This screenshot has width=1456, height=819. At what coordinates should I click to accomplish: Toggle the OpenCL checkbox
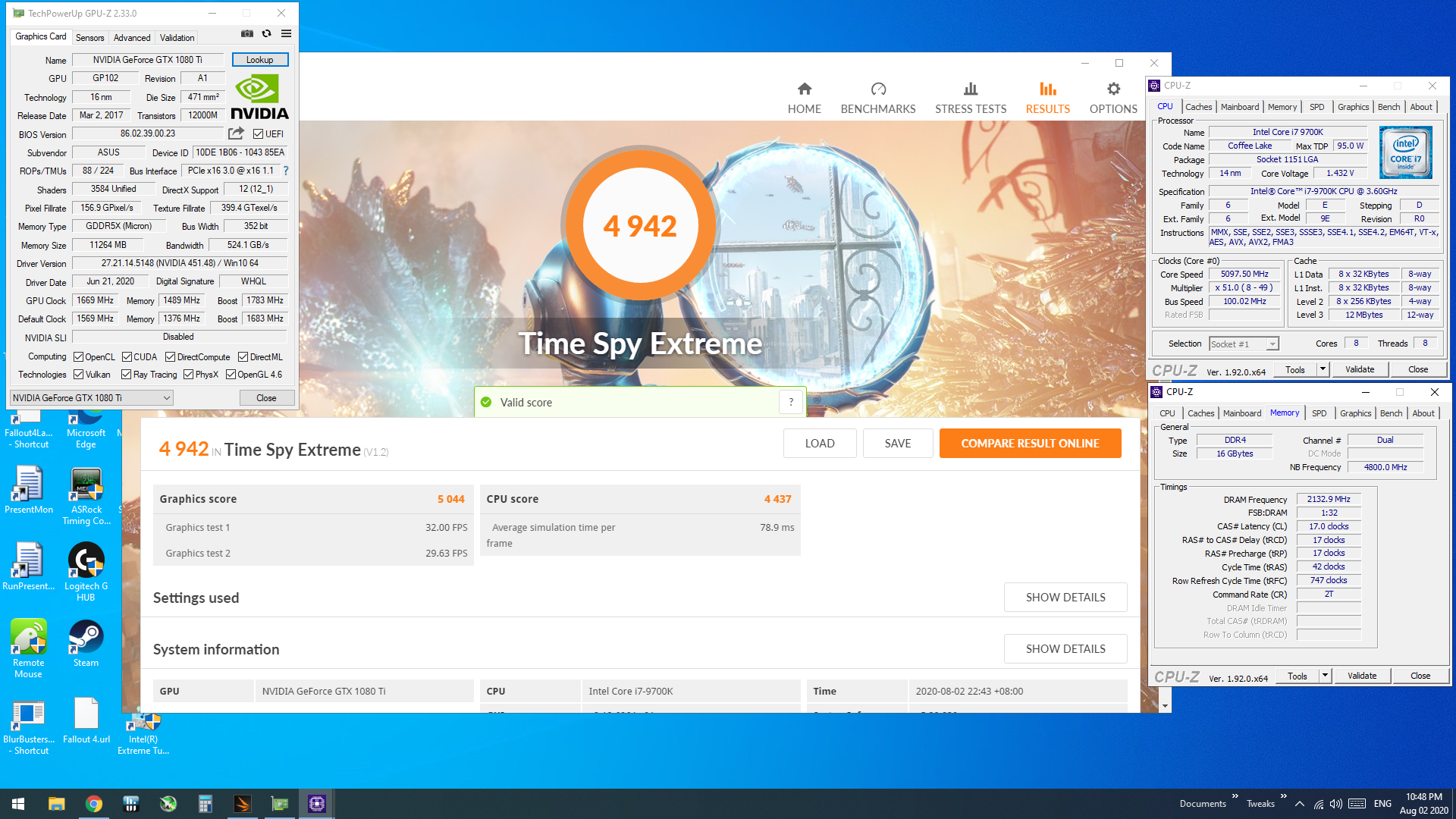pyautogui.click(x=78, y=357)
